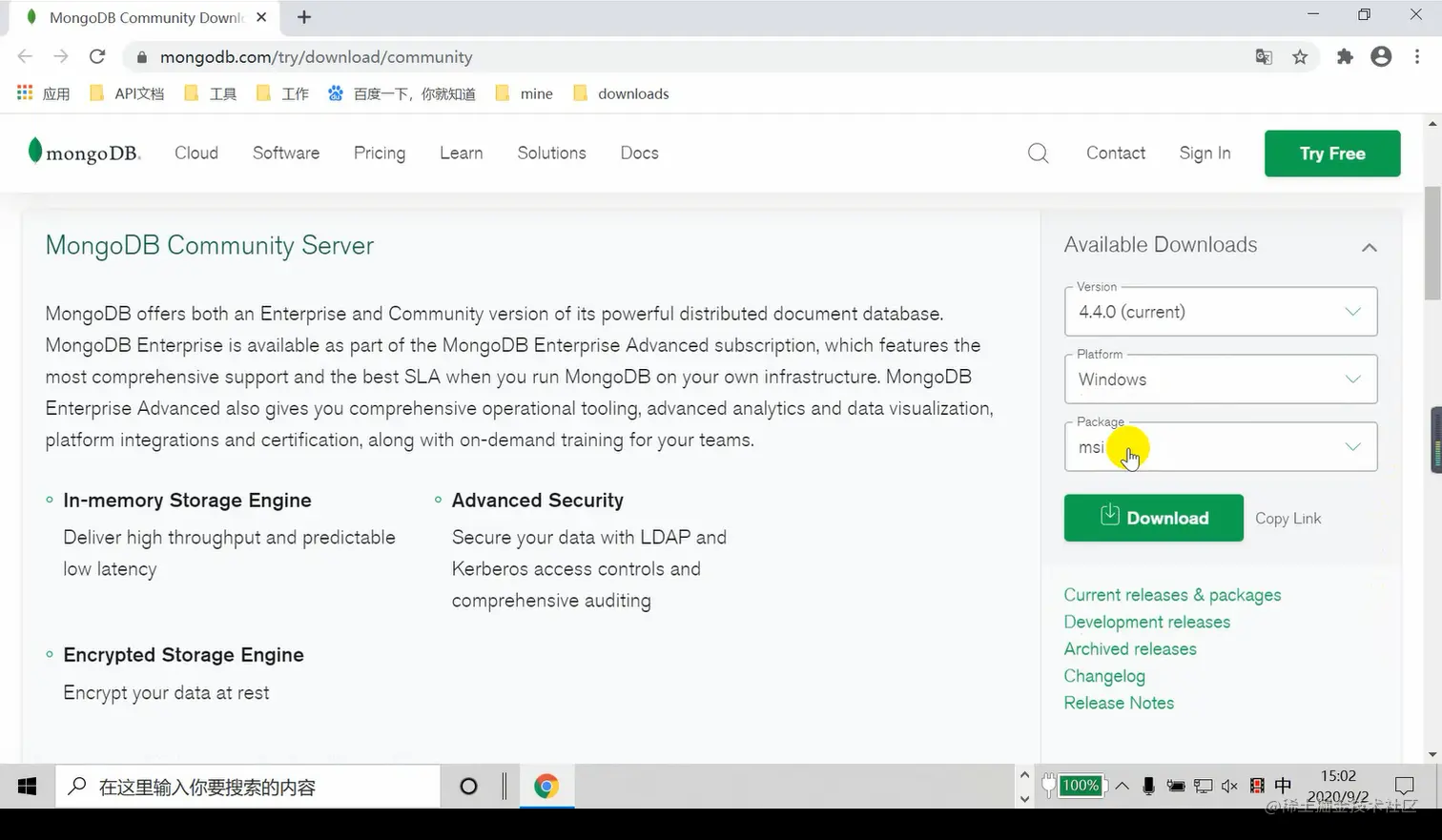Open the Software menu
The image size is (1442, 840).
pyautogui.click(x=286, y=153)
